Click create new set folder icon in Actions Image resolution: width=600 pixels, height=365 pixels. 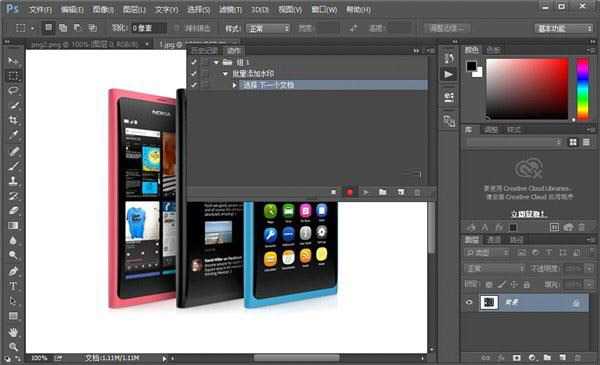pos(382,192)
